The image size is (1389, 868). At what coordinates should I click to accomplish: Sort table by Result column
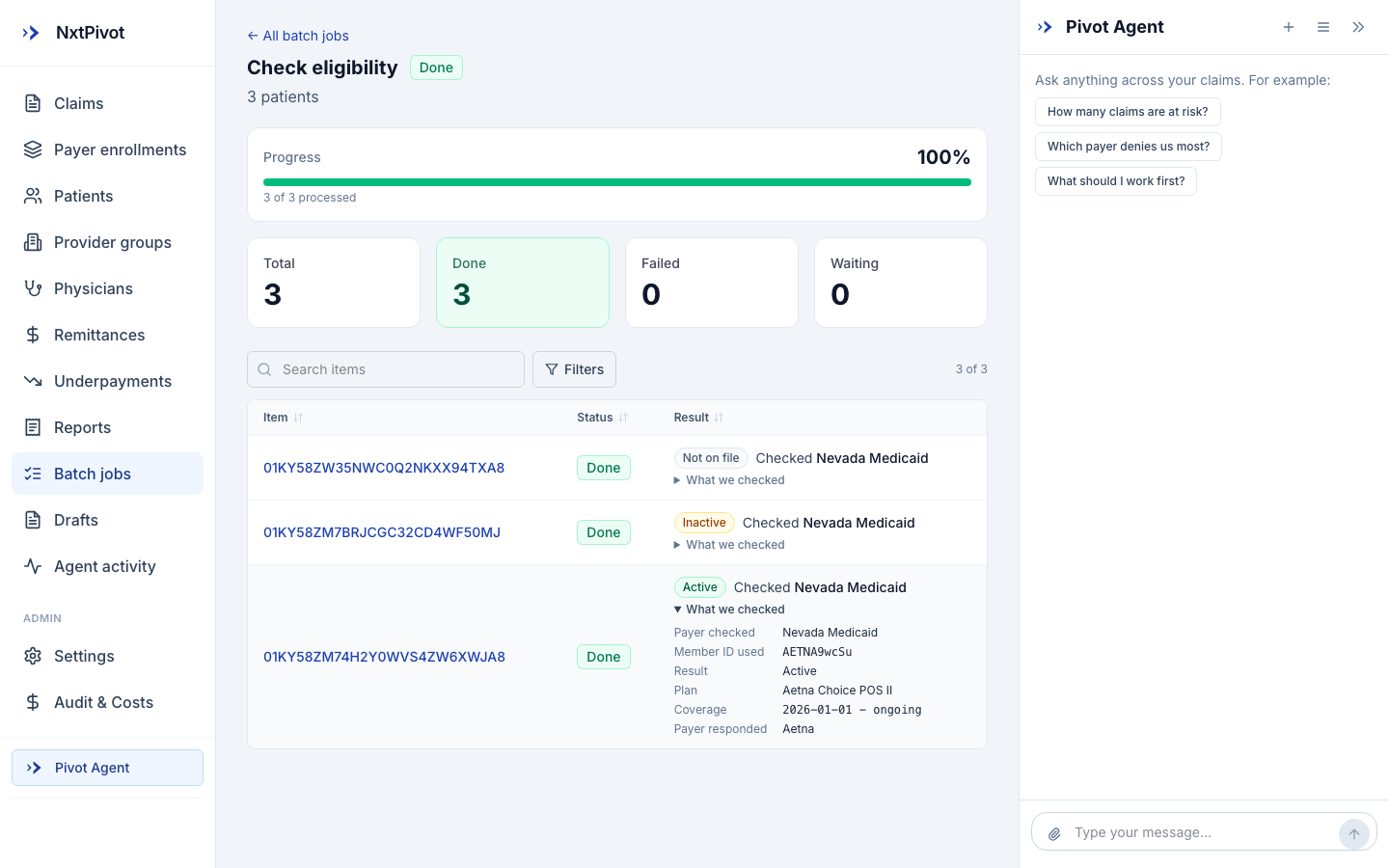pyautogui.click(x=699, y=418)
